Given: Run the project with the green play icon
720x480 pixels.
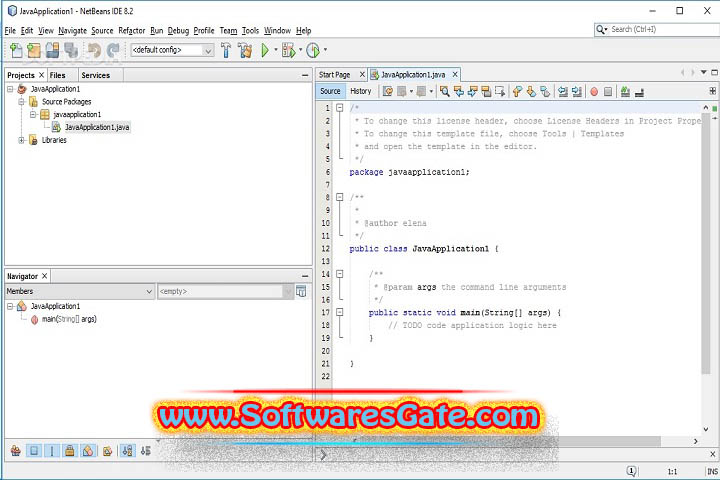Looking at the screenshot, I should pyautogui.click(x=265, y=50).
